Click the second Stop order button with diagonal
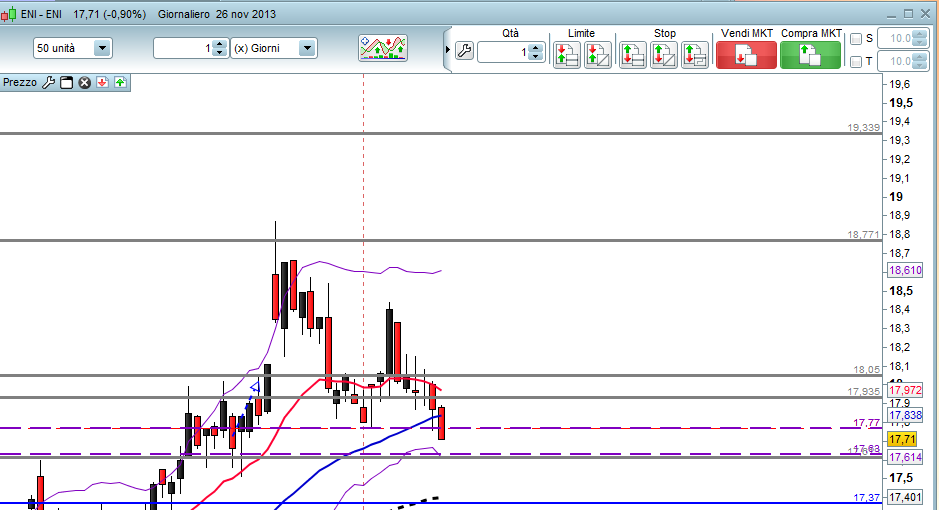Viewport: 939px width, 510px height. [664, 55]
